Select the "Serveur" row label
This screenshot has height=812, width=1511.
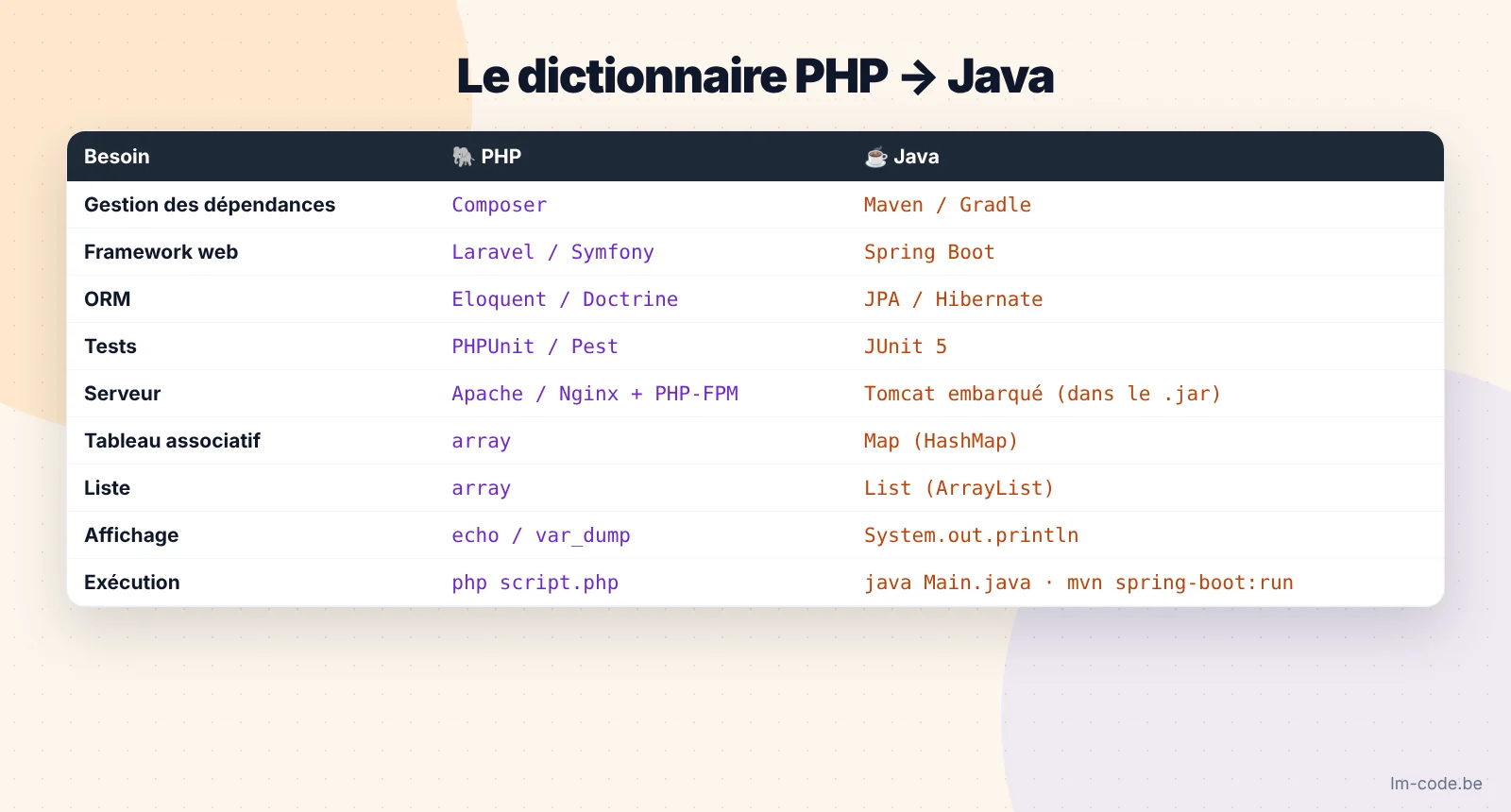(x=123, y=394)
